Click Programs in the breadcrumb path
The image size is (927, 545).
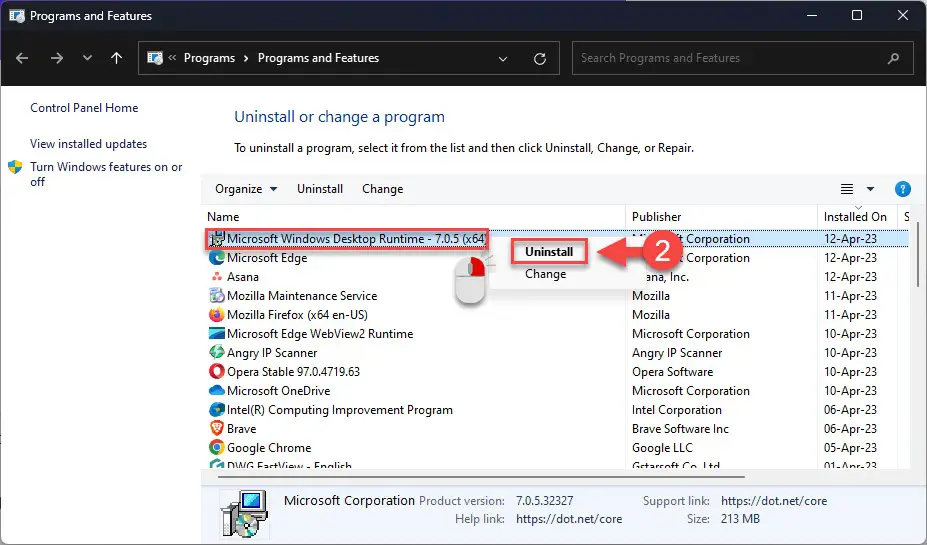click(x=209, y=58)
